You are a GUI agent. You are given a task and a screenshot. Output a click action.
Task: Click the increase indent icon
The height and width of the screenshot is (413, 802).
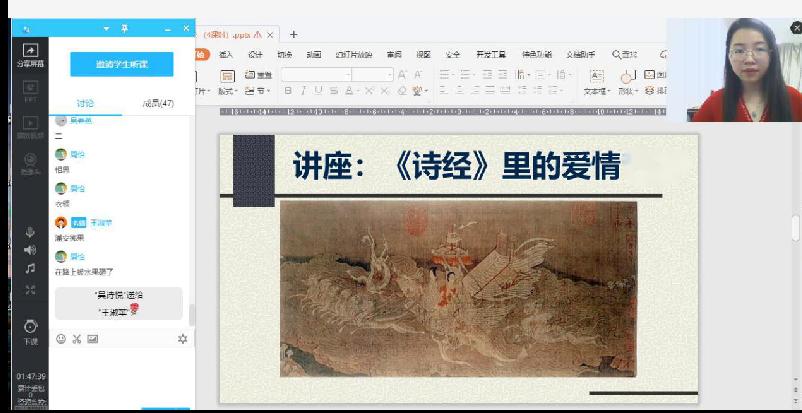503,75
